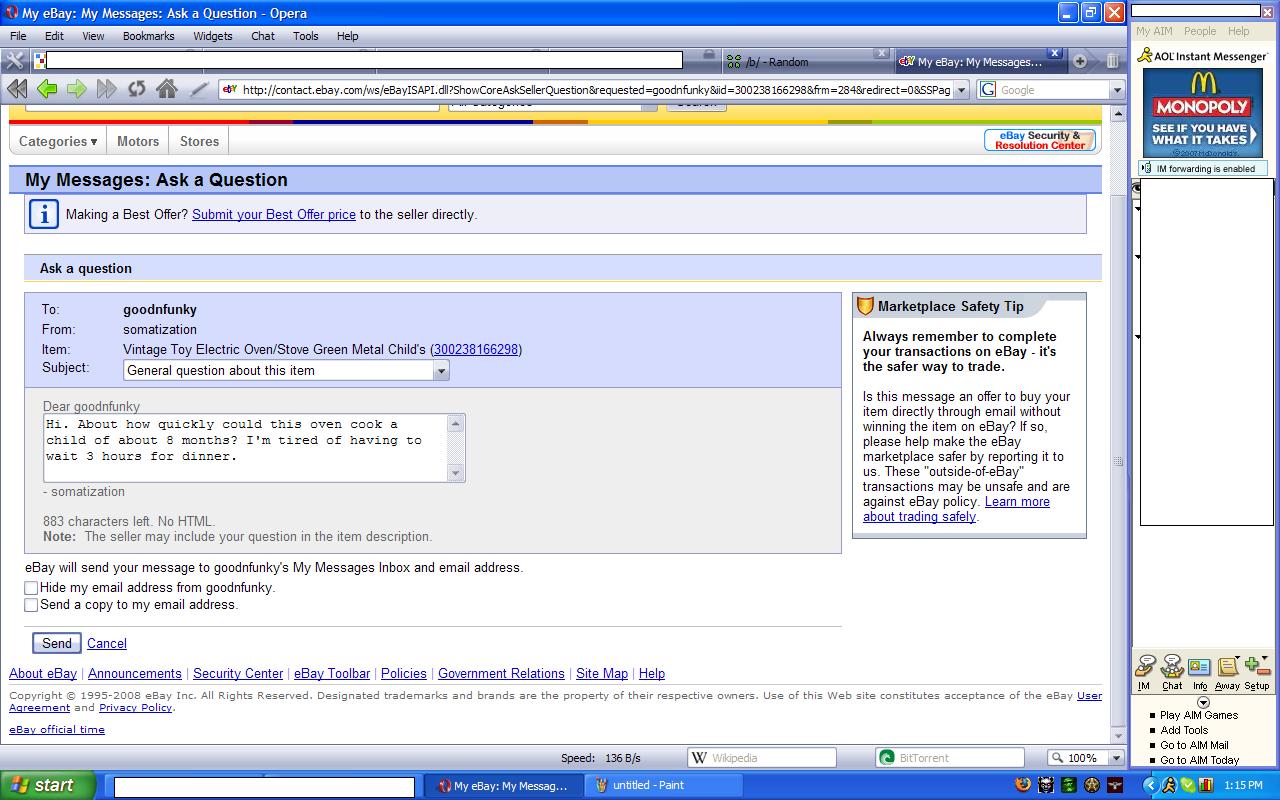Click the Rewind navigation button
The image size is (1280, 800).
16,89
